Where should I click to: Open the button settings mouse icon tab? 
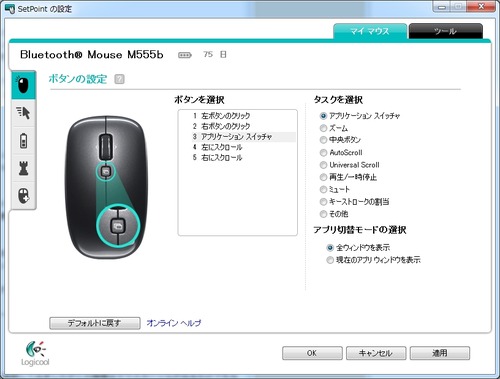tap(23, 85)
